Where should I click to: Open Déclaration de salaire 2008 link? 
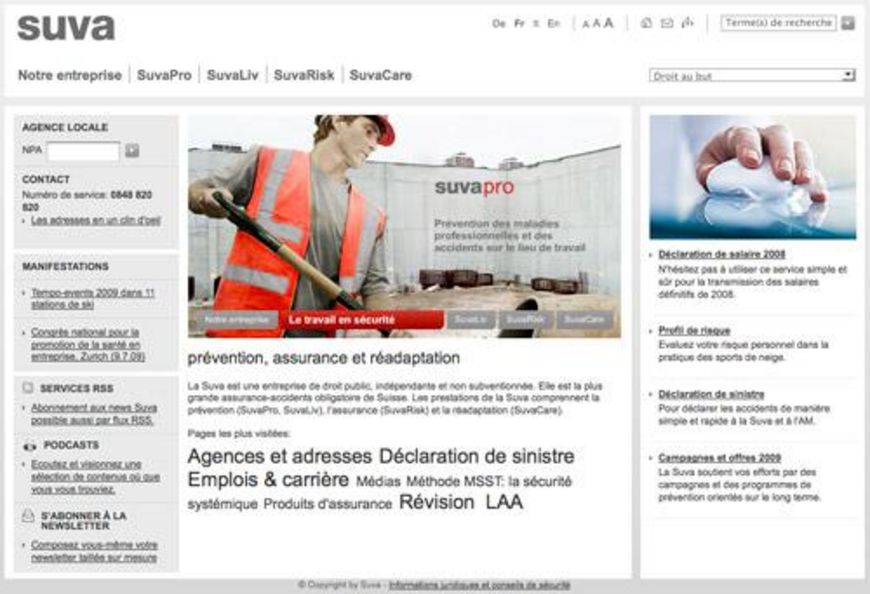click(721, 254)
